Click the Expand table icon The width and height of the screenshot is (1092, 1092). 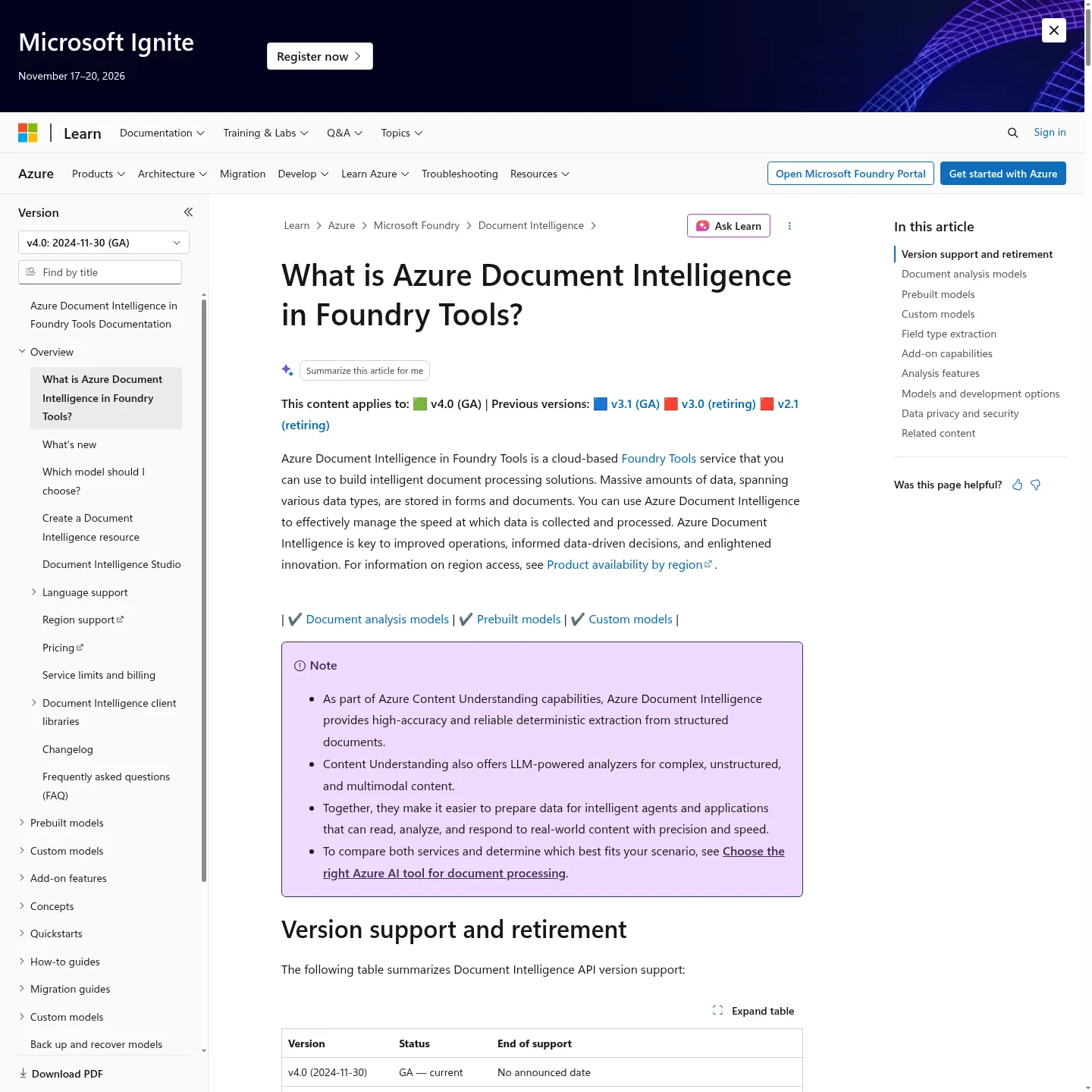point(717,1010)
